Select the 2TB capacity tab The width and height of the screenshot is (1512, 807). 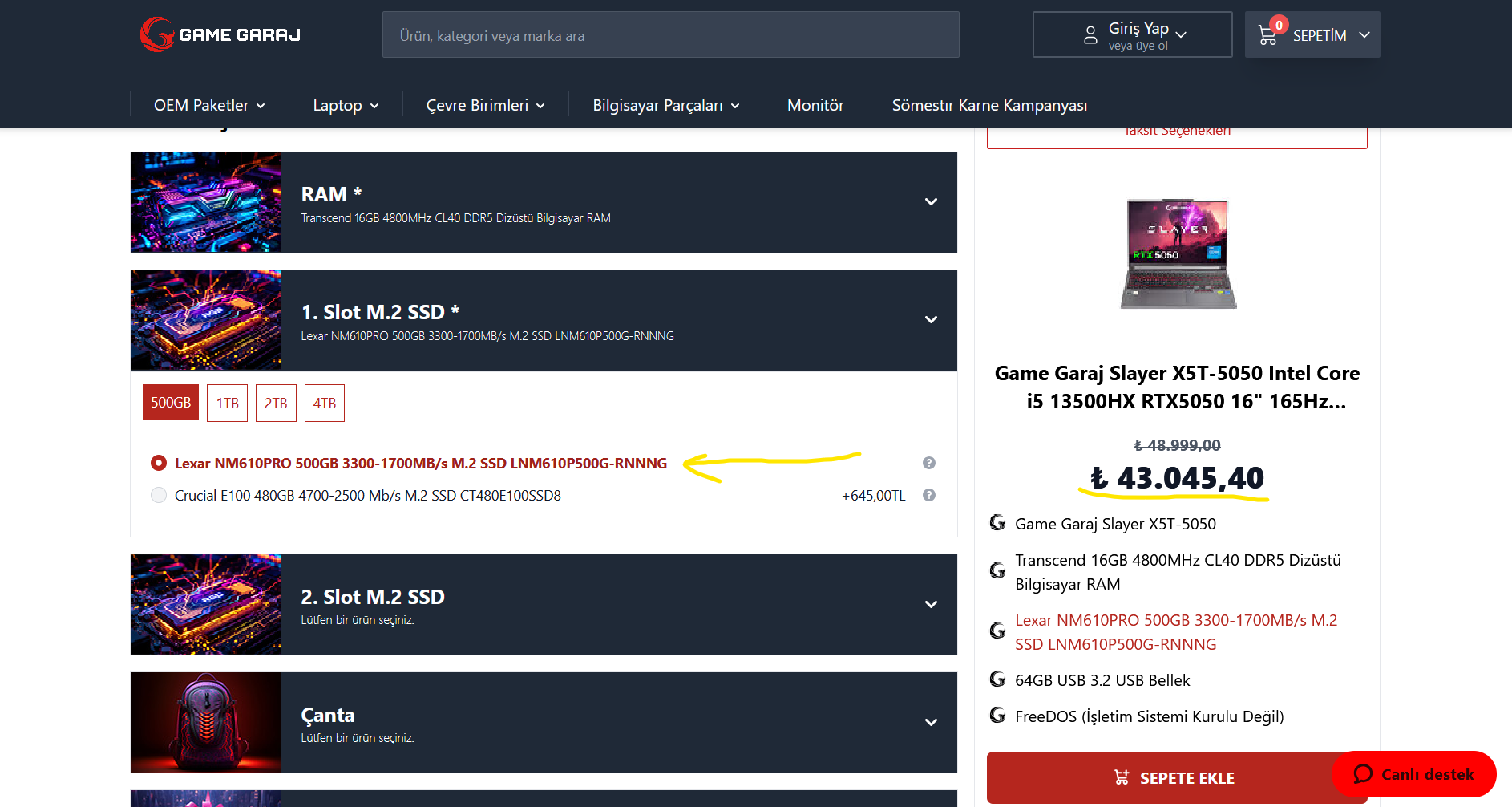pyautogui.click(x=276, y=403)
